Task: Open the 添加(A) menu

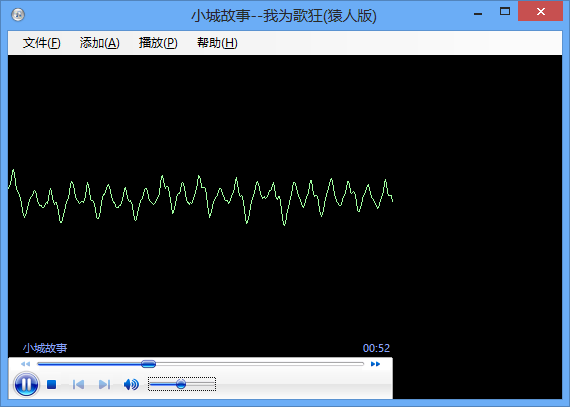Action: (100, 43)
